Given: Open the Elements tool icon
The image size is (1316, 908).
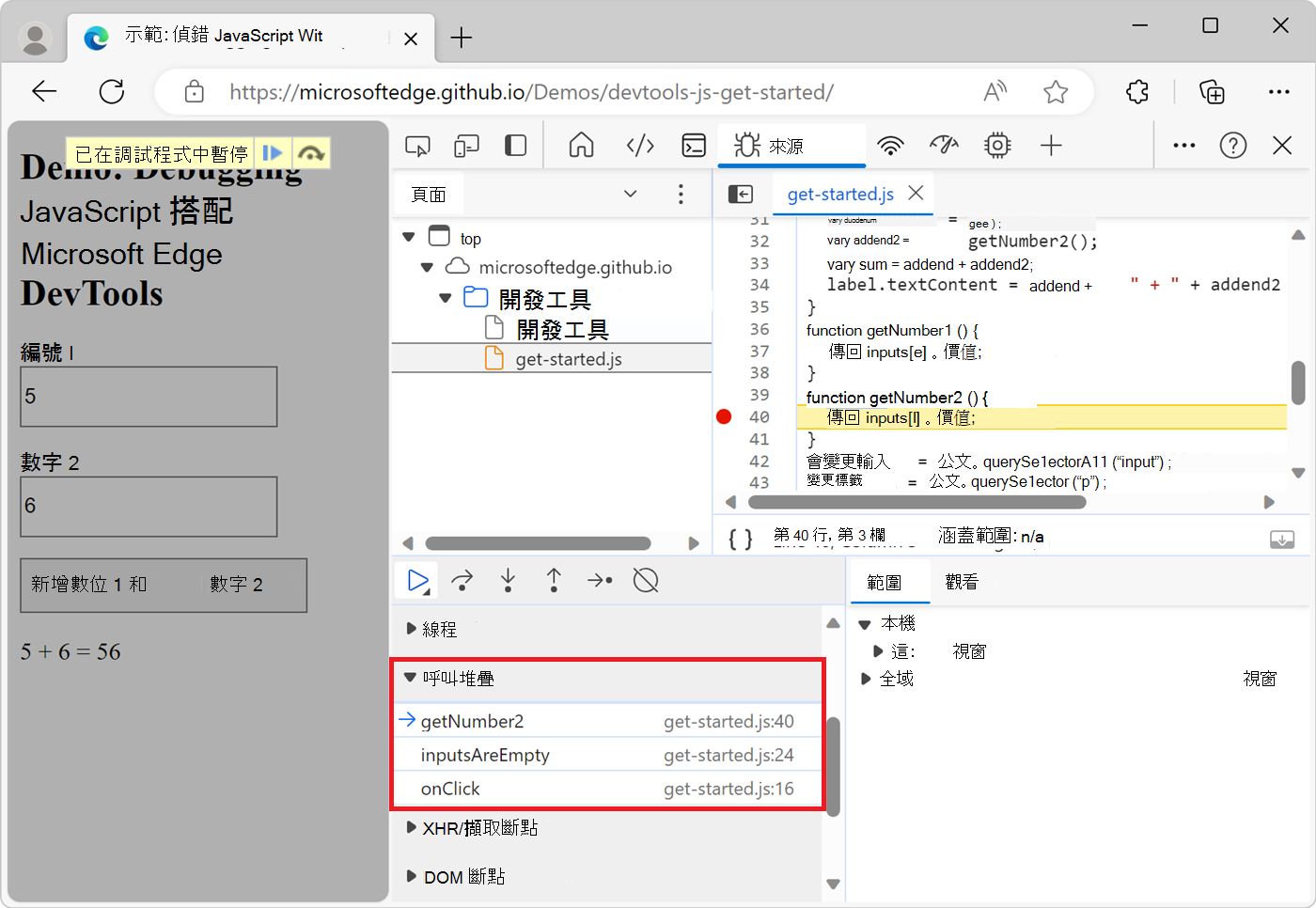Looking at the screenshot, I should click(x=640, y=146).
